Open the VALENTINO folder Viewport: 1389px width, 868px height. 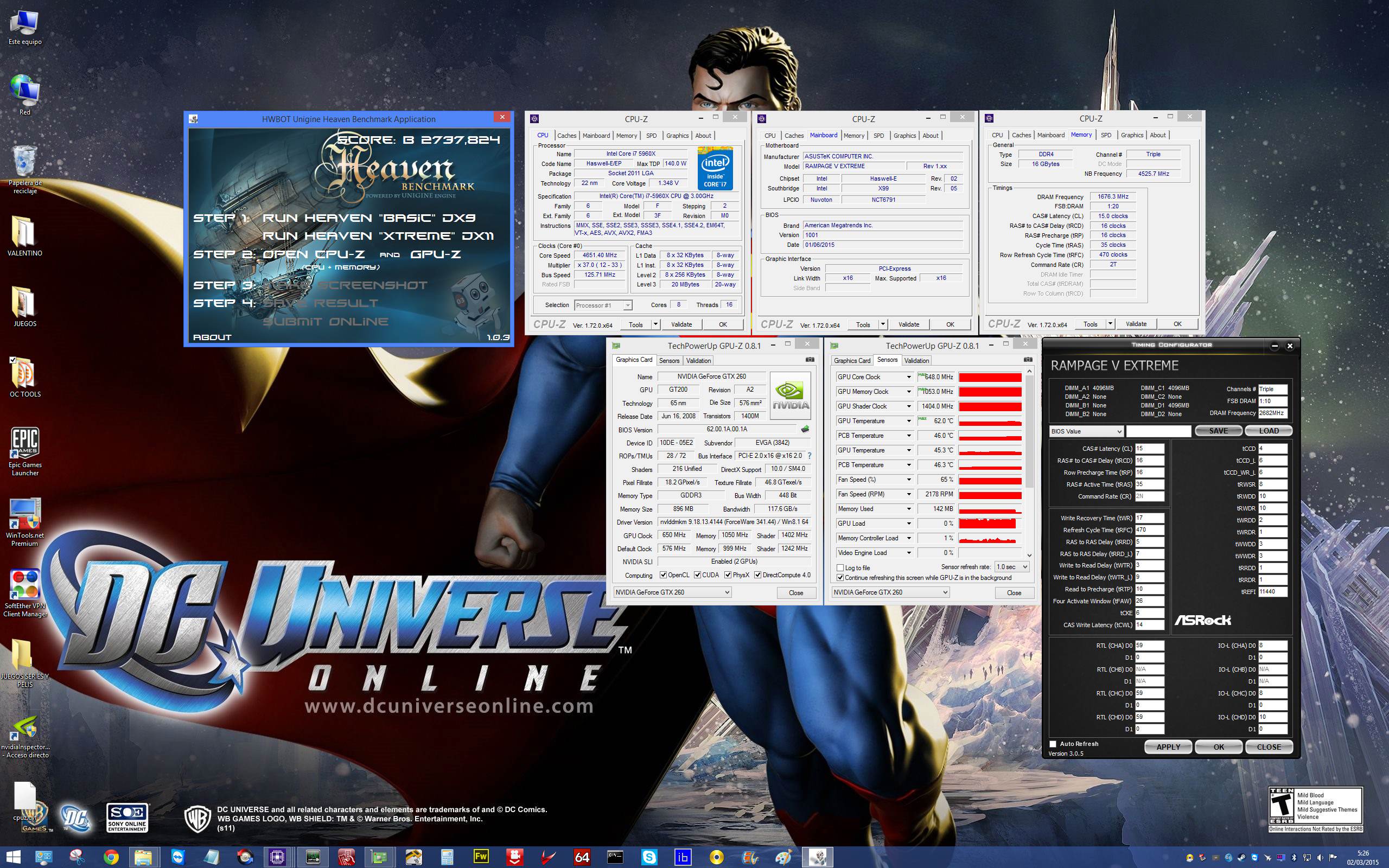pyautogui.click(x=24, y=236)
